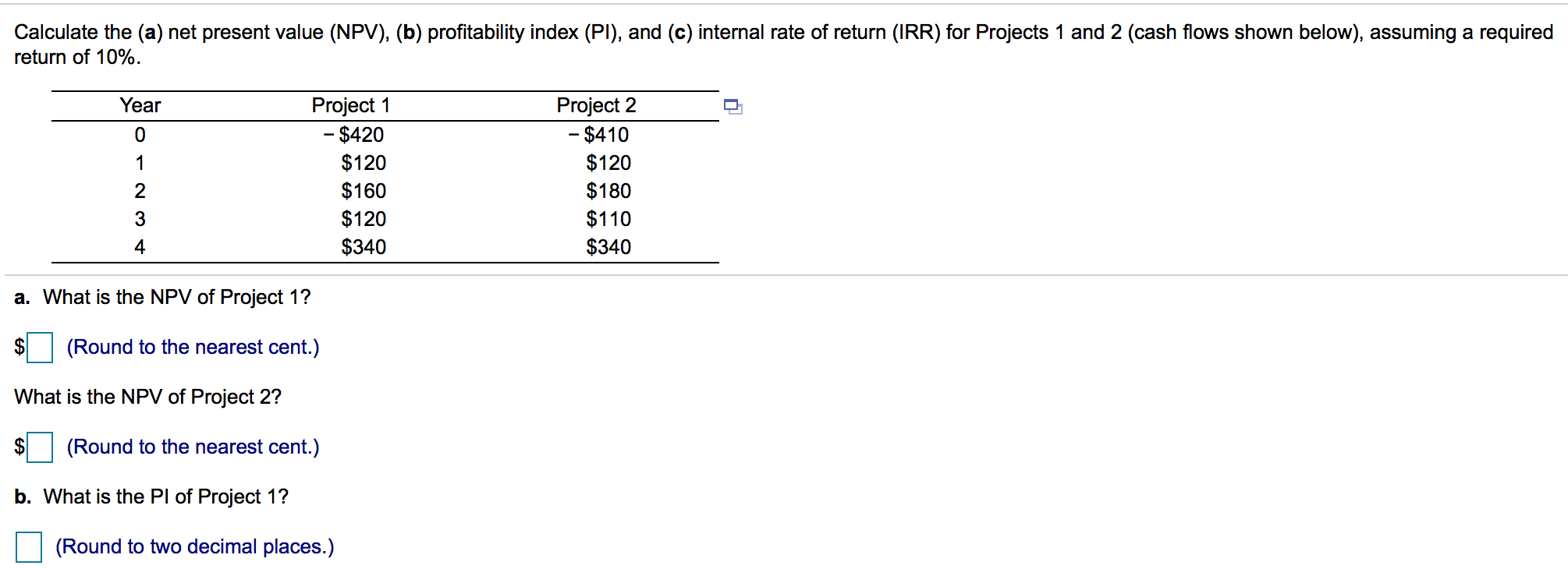Click the NPV answer field for Project 2
This screenshot has width=1568, height=569.
click(x=39, y=447)
